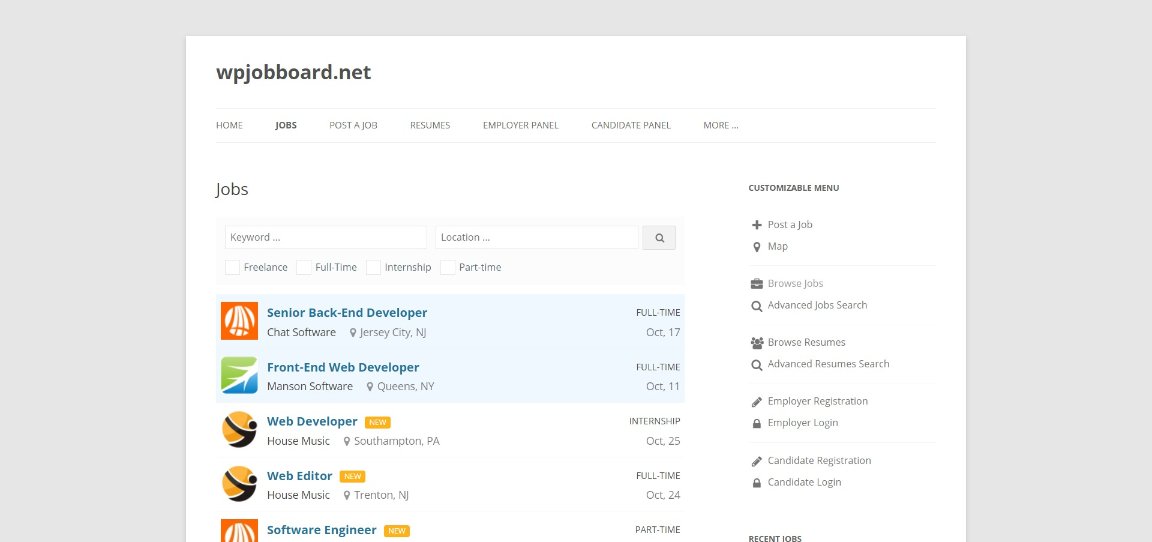Click the magnifier search button
The height and width of the screenshot is (542, 1152).
point(659,238)
